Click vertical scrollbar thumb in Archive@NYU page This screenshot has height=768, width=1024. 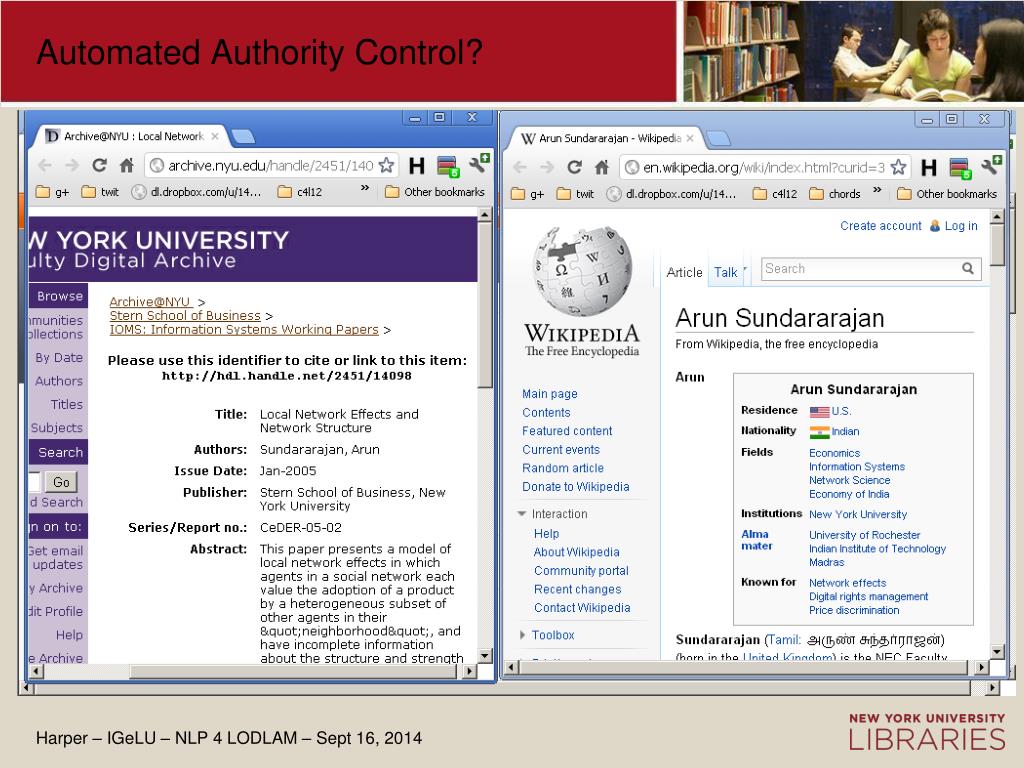click(485, 305)
